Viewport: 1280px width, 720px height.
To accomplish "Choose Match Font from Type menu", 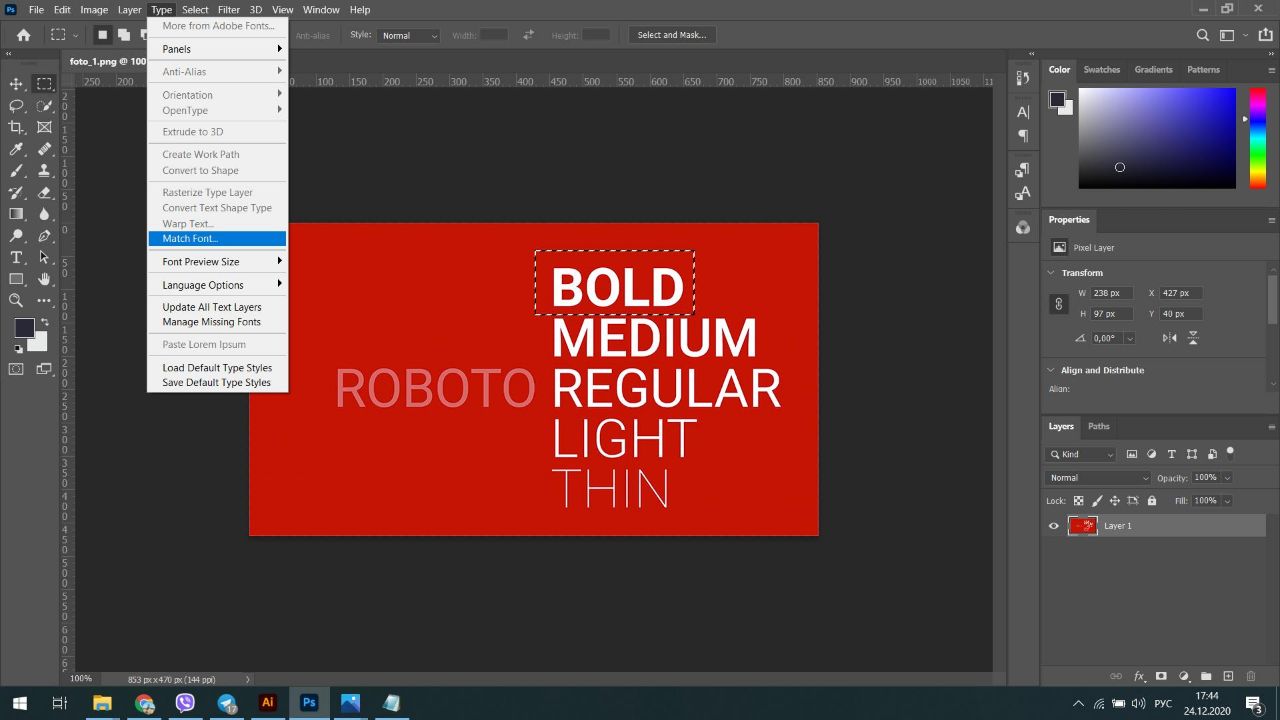I will click(x=218, y=239).
